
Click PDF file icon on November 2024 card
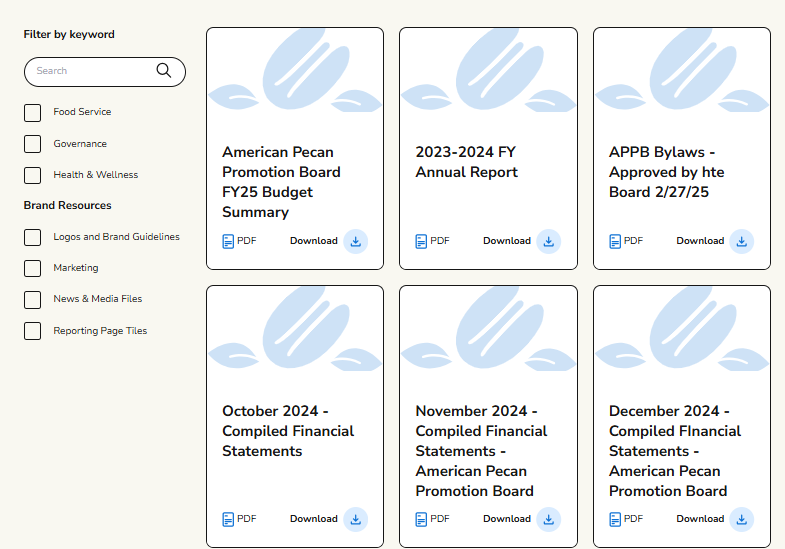point(421,519)
